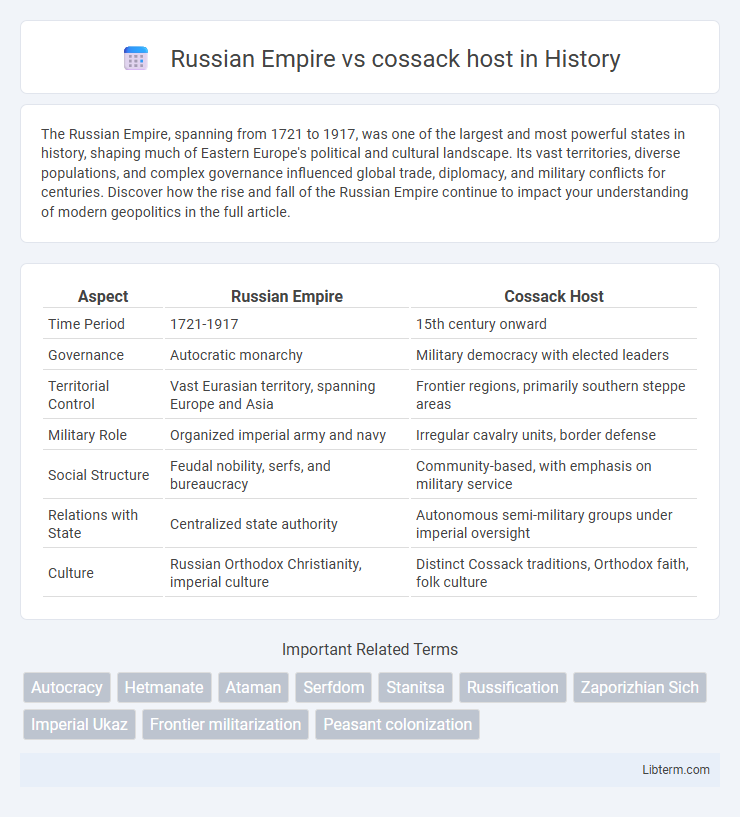740x817 pixels.
Task: Click 'Irregular cavalry units, border defense' cell
Action: [536, 435]
